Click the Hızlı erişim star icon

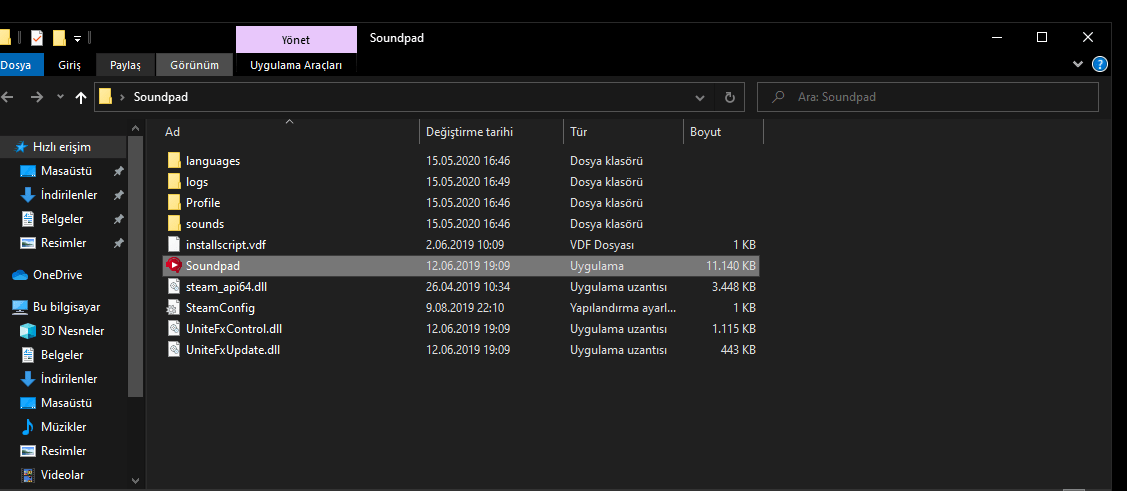point(21,147)
